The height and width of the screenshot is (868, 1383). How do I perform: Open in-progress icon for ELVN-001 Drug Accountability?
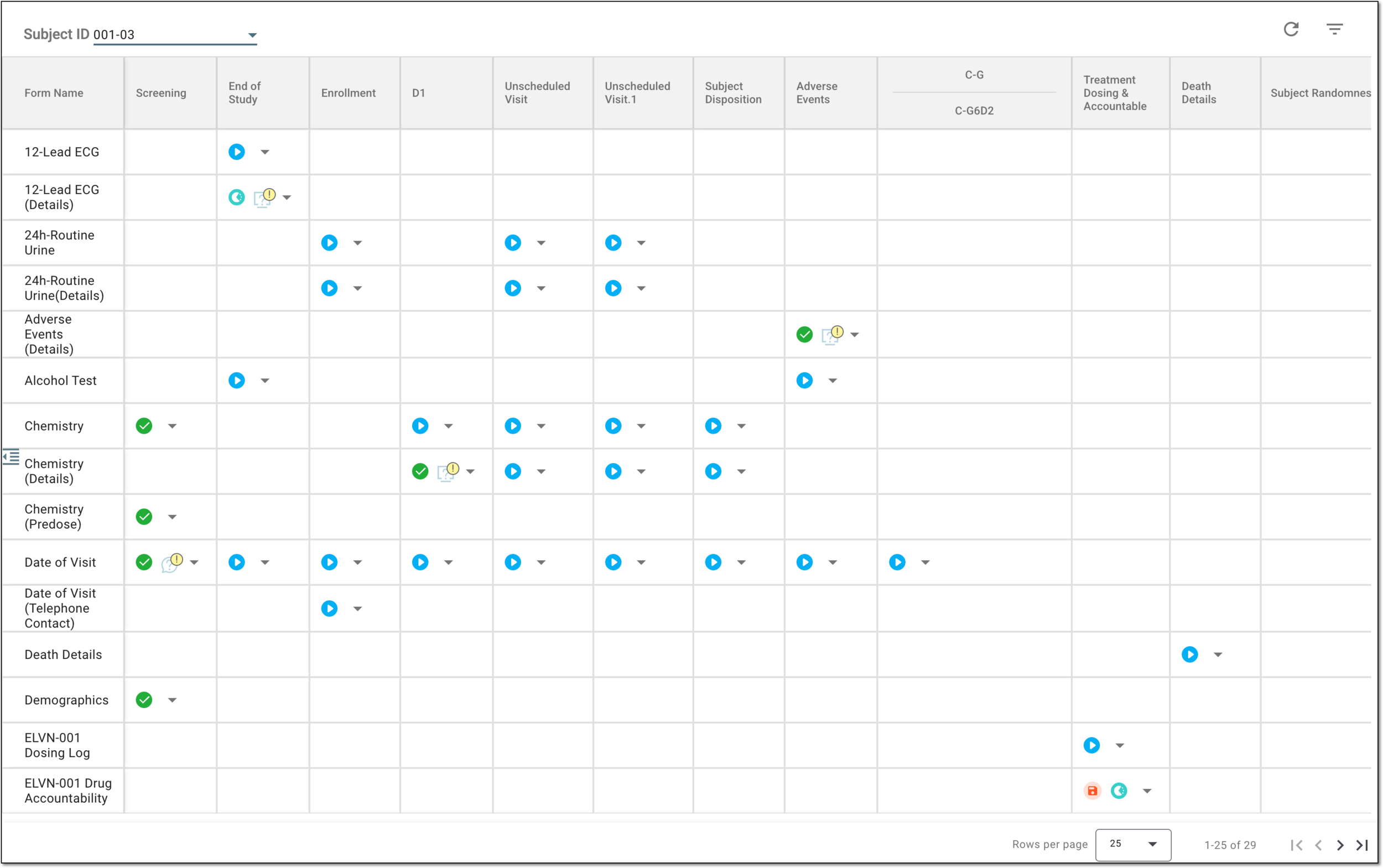(1119, 791)
